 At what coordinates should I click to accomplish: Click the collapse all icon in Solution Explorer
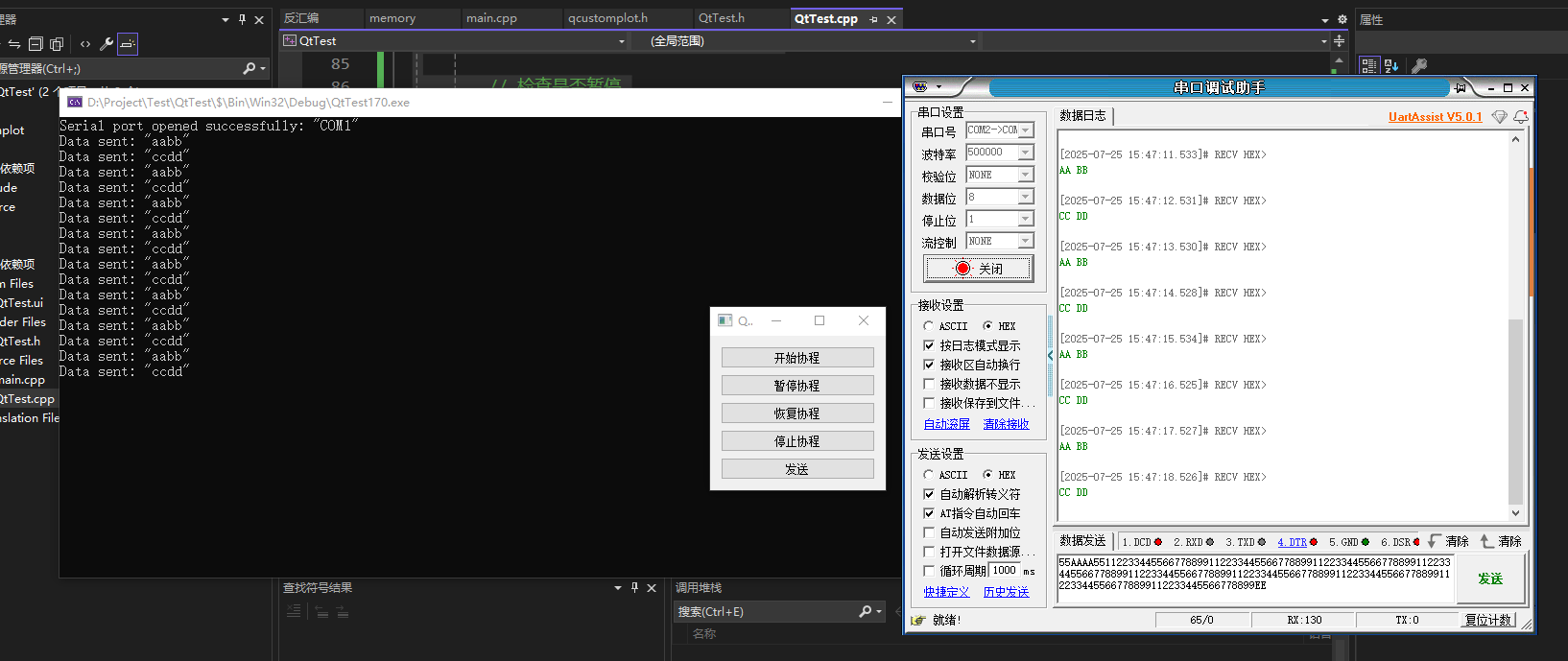tap(36, 43)
